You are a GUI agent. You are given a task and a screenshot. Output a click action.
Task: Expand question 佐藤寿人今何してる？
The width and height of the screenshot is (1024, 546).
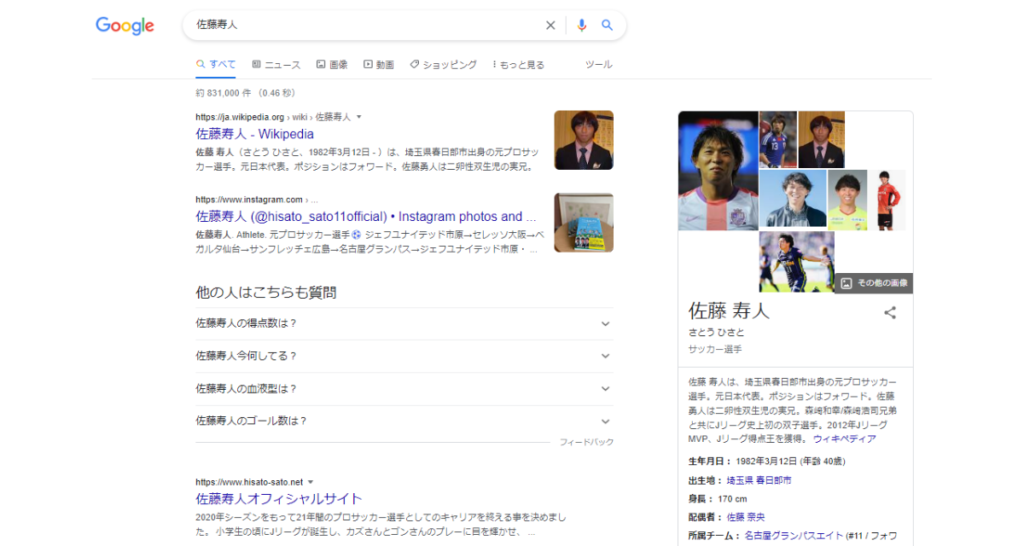point(404,356)
